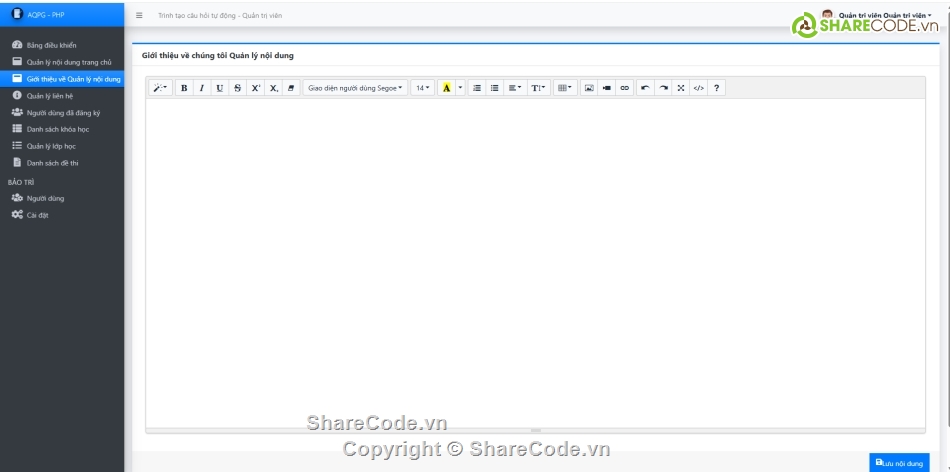
Task: Open the font family Segoe dropdown
Action: [355, 88]
